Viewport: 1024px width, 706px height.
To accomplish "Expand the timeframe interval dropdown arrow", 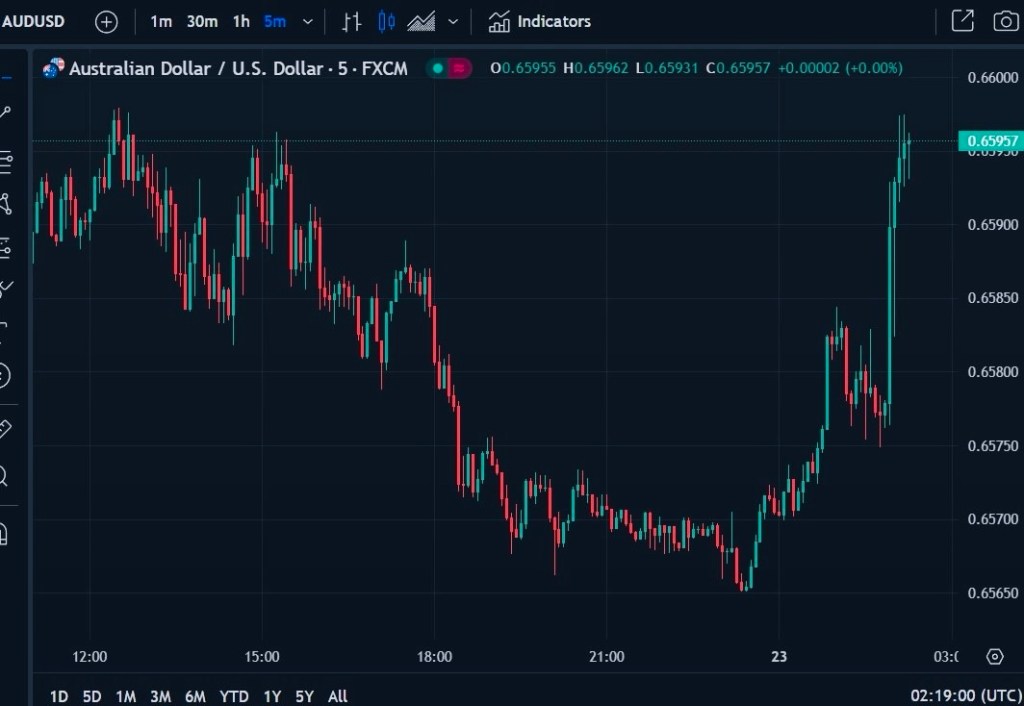I will [307, 21].
